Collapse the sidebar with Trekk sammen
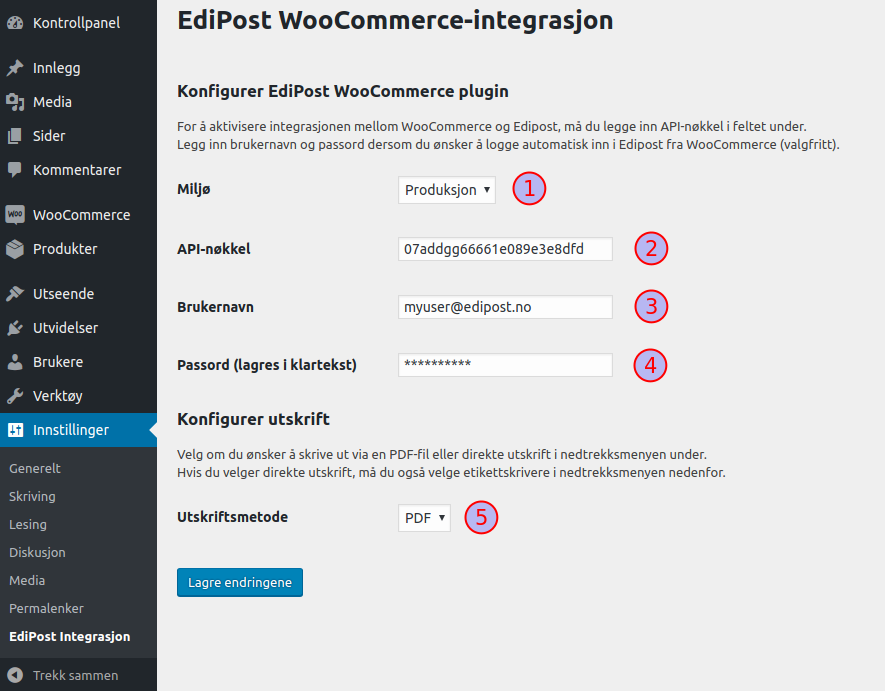 pos(76,675)
